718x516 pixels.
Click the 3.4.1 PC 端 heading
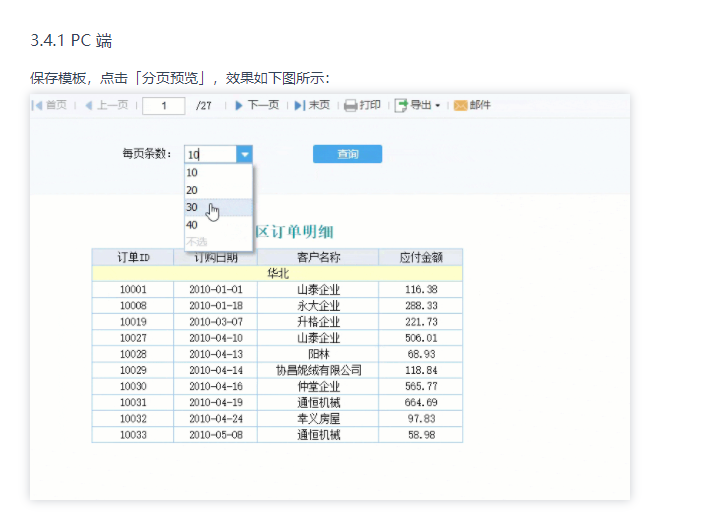pyautogui.click(x=71, y=40)
